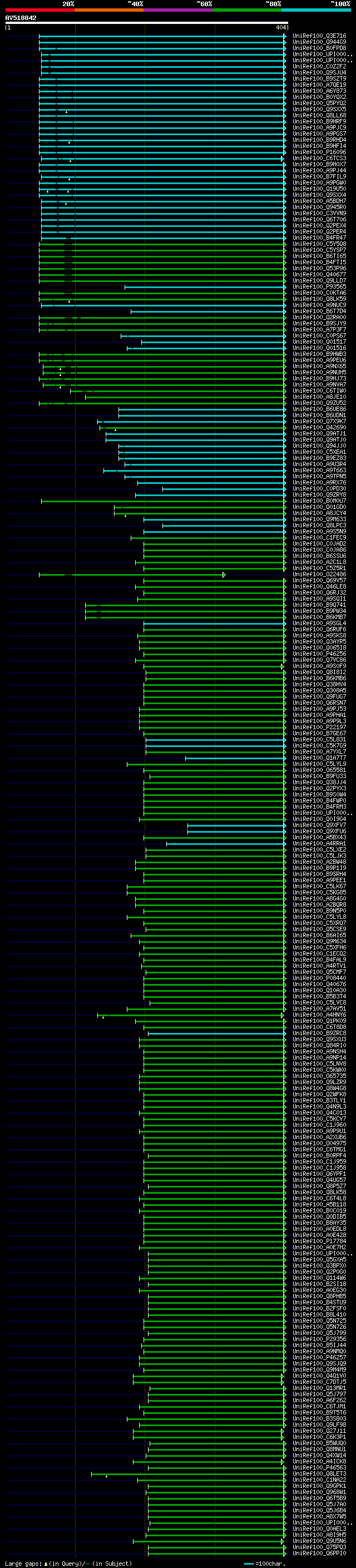Select hit label UniRef100_Q968W1
This screenshot has width=356, height=1568.
coord(319,1492)
